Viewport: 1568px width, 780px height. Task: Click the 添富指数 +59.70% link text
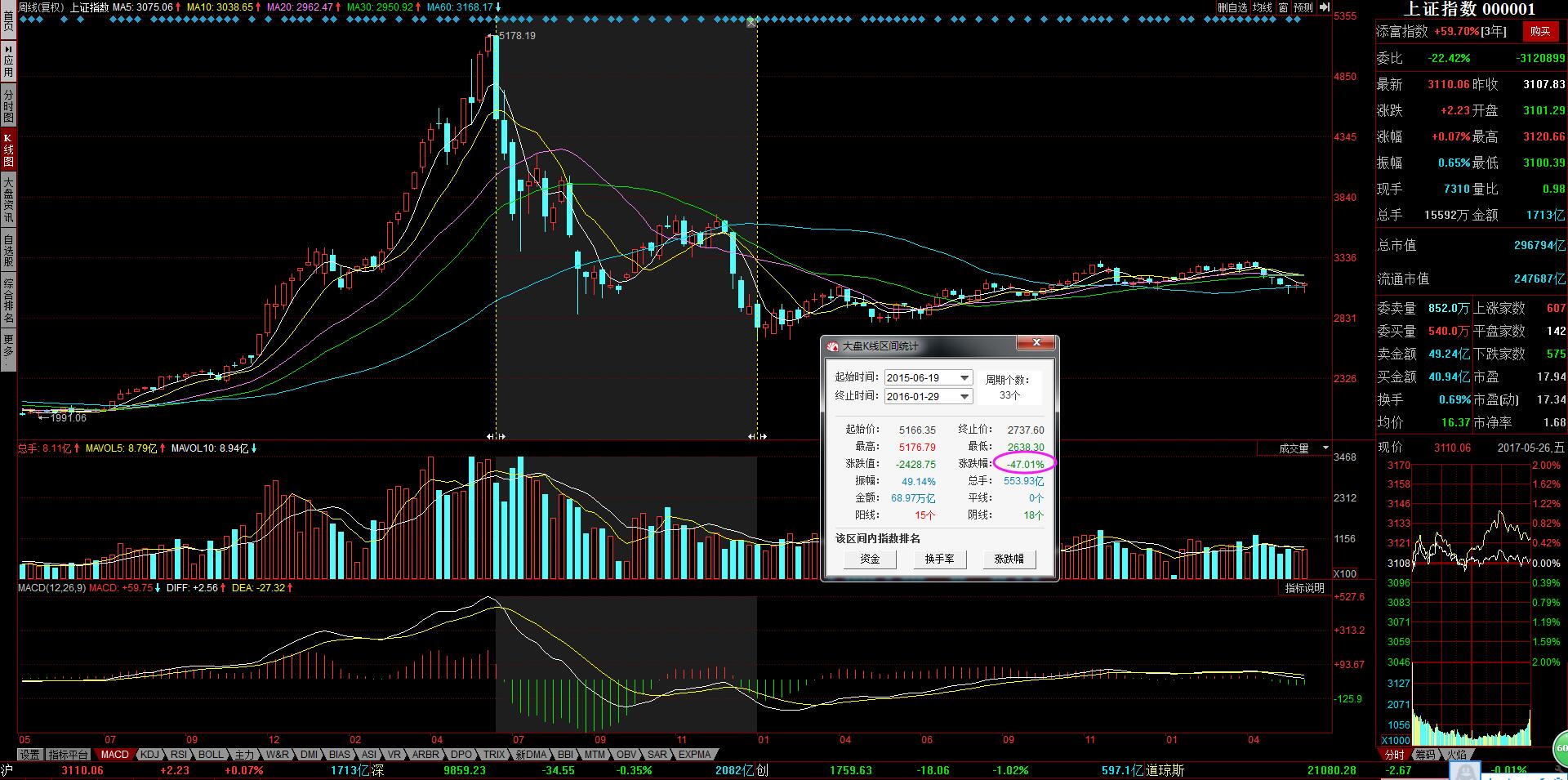click(1428, 31)
